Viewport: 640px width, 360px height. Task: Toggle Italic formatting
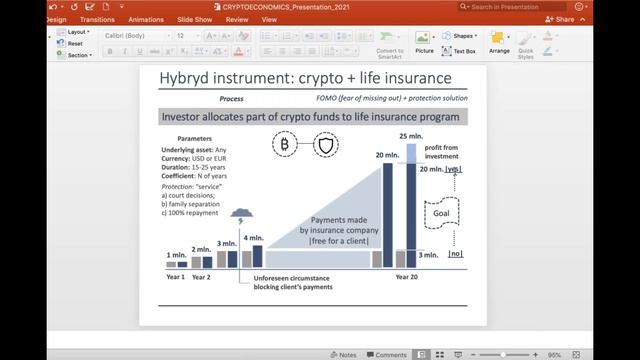125,51
